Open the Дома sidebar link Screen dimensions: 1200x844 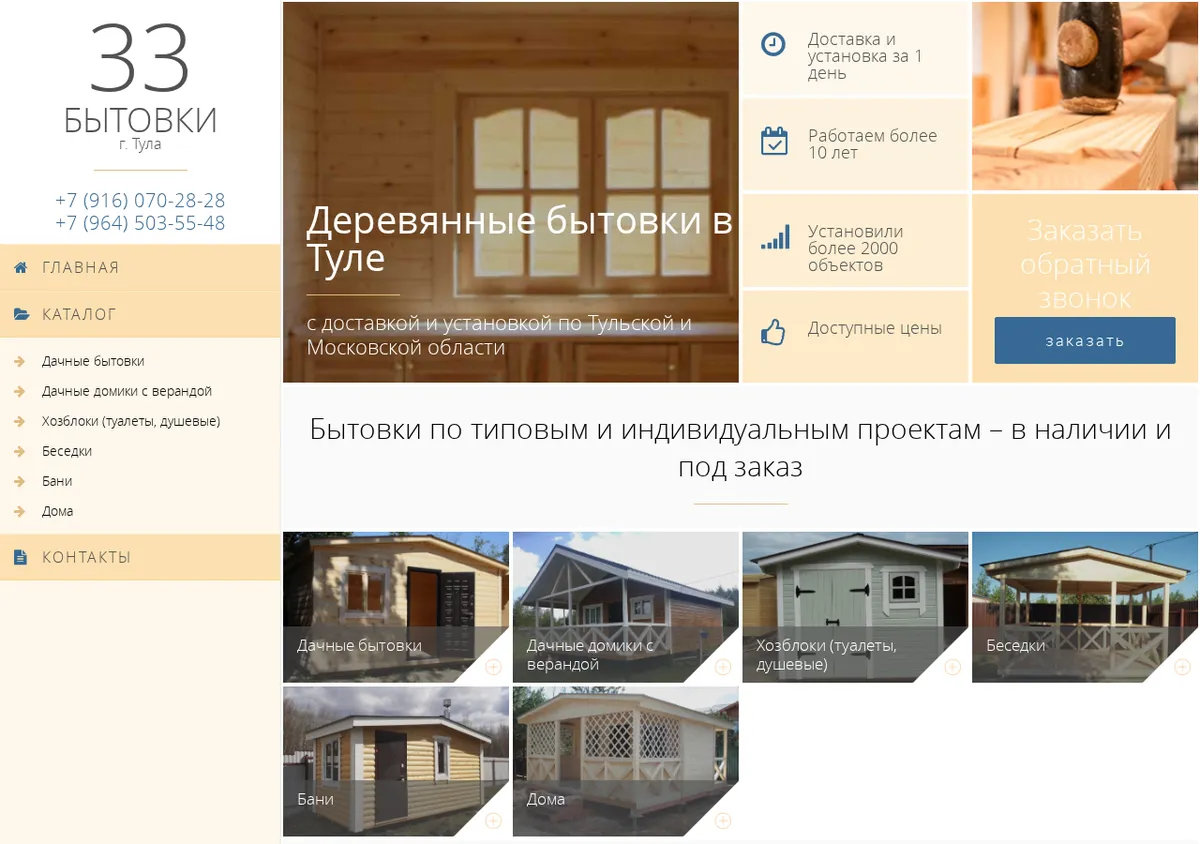point(57,511)
